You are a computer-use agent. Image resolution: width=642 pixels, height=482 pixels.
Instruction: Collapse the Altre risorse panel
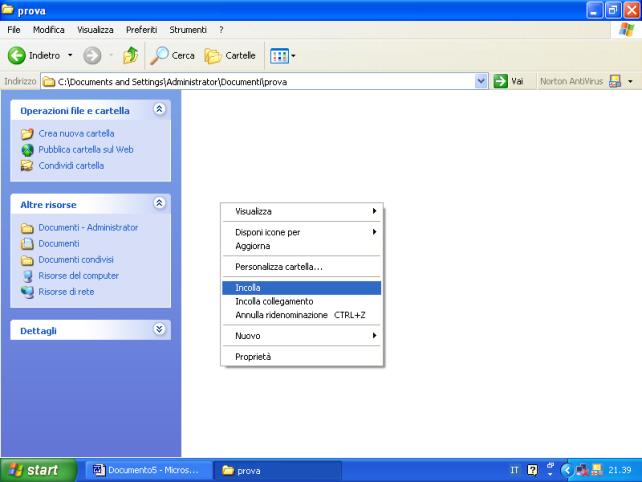point(159,203)
